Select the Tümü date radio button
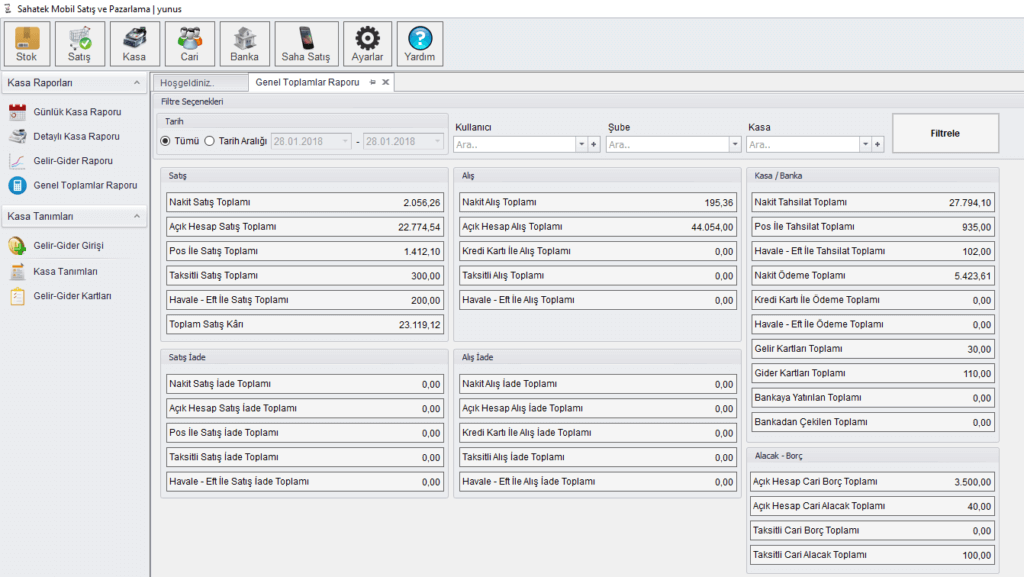1024x577 pixels. tap(166, 141)
